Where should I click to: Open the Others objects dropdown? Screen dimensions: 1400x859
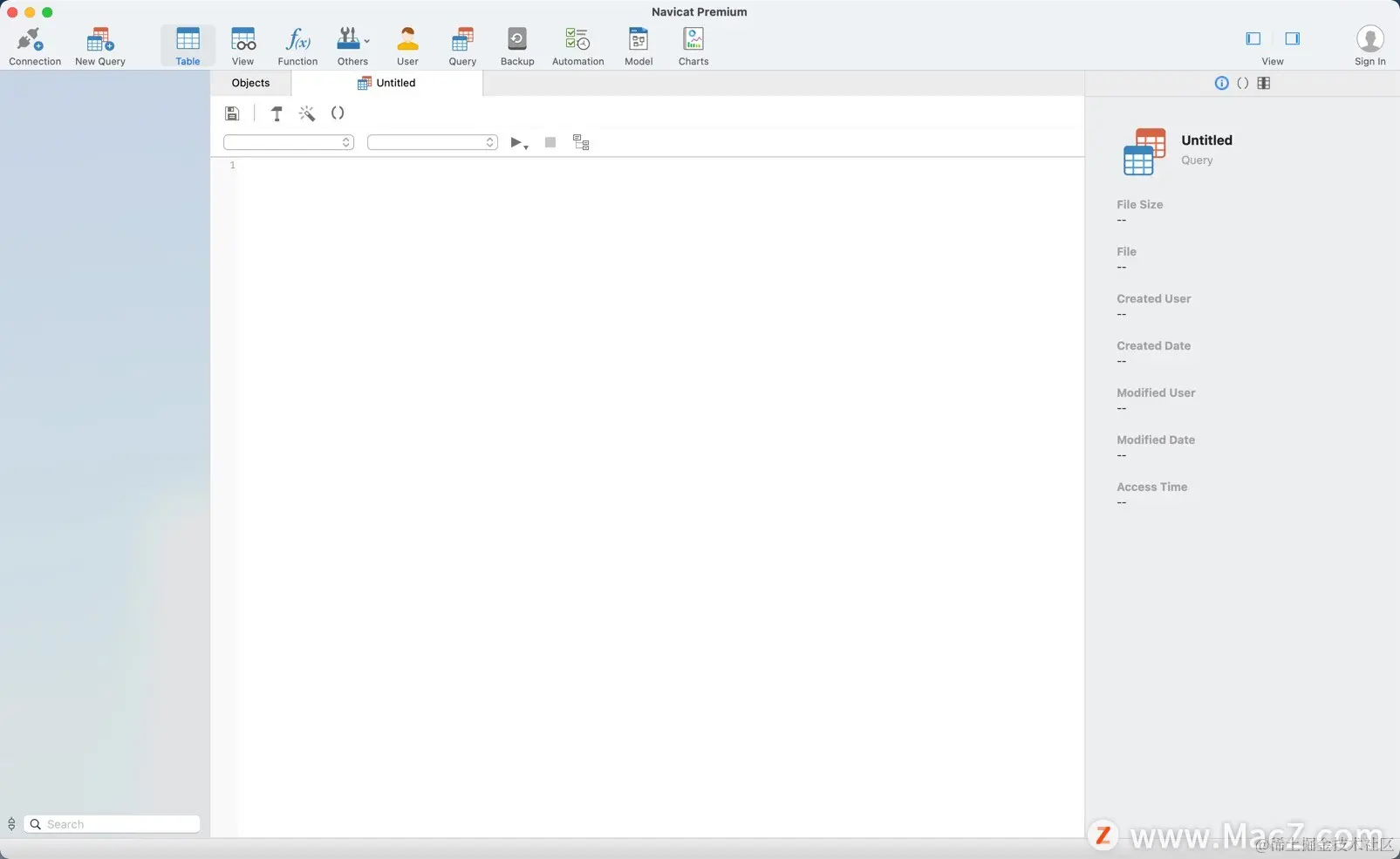352,46
